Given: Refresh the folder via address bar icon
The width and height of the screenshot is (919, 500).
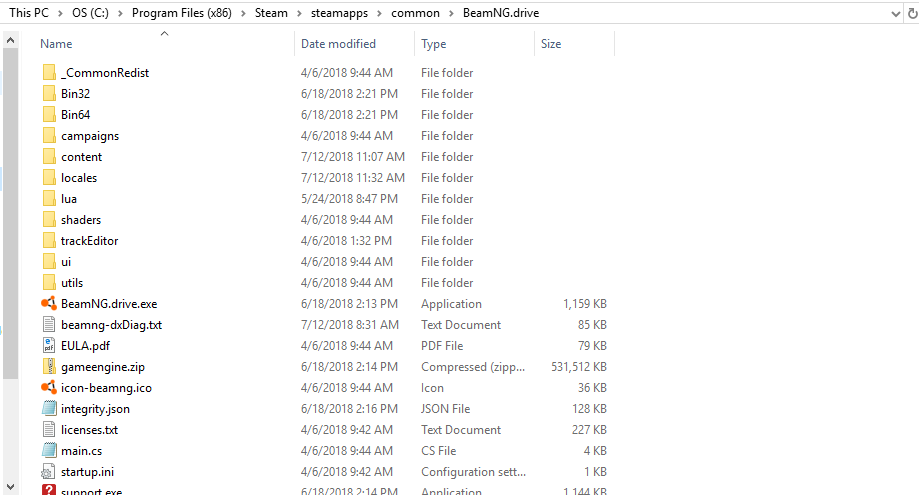Looking at the screenshot, I should click(x=912, y=13).
